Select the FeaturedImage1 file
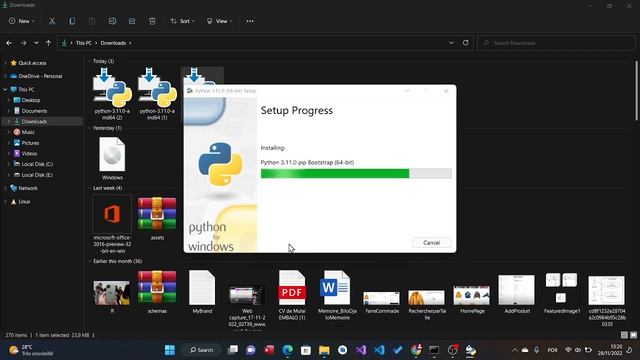 (x=562, y=293)
